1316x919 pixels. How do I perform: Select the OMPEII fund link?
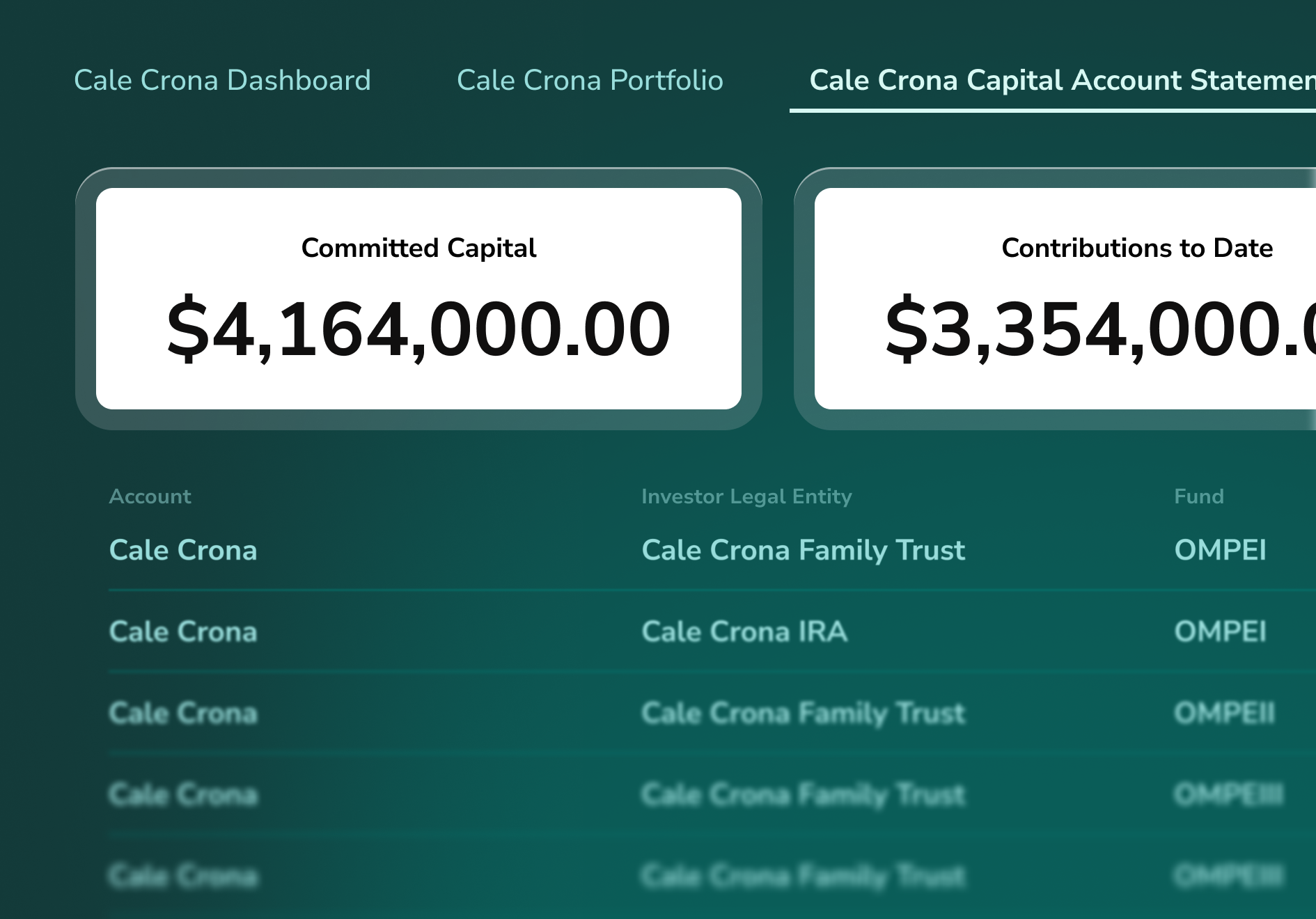click(1224, 713)
